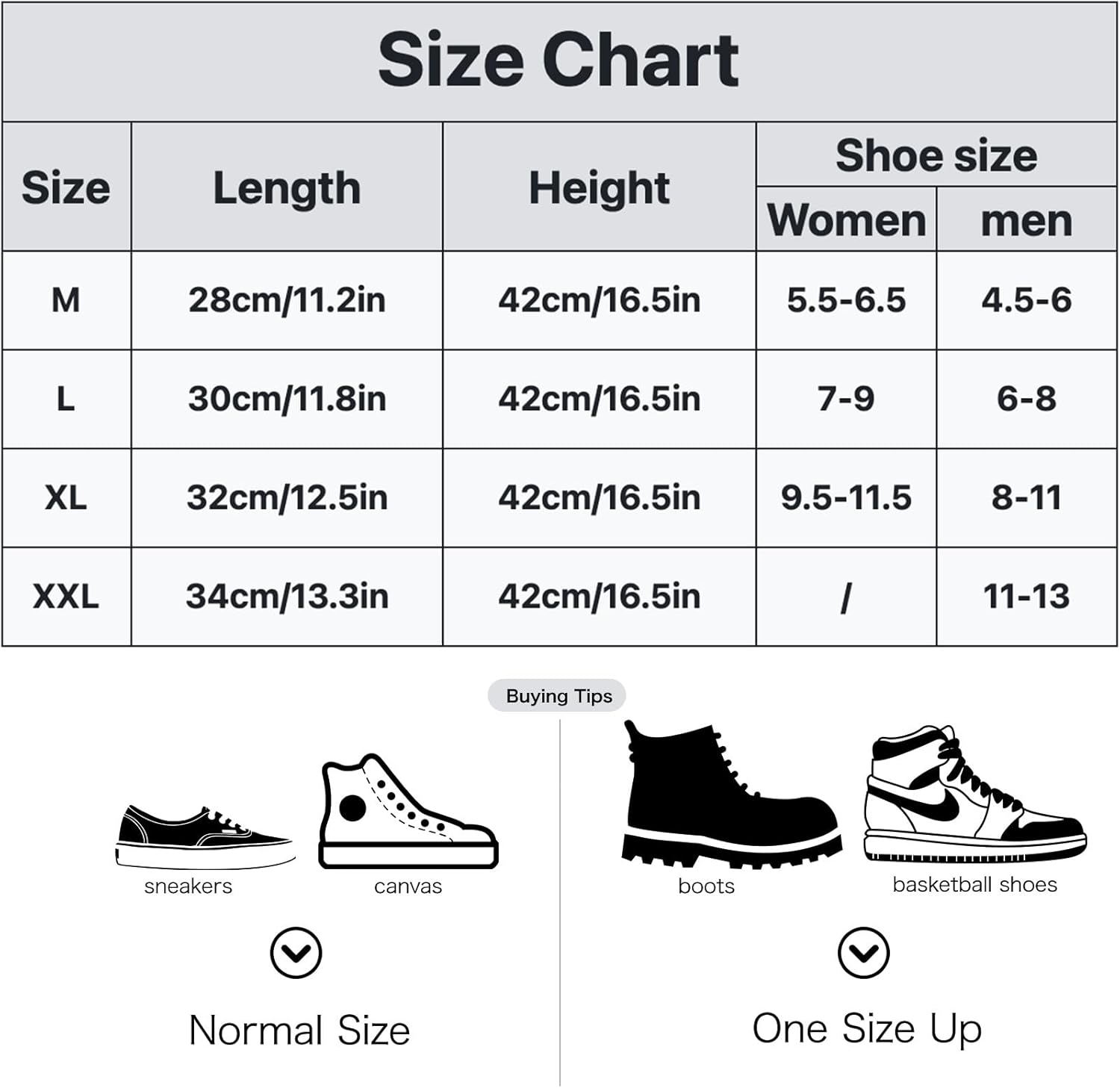Click the chevron above Normal Size
Viewport: 1120px width, 1088px height.
(296, 953)
